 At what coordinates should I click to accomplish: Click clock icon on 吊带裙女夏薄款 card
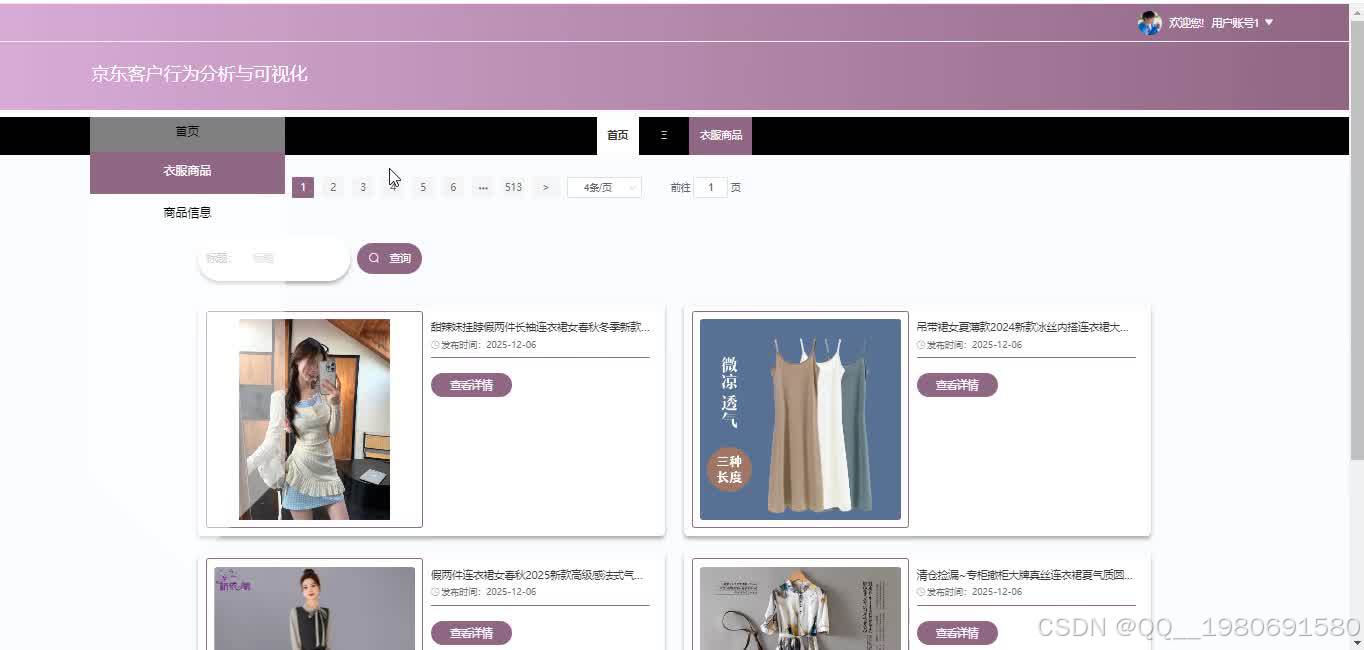(921, 345)
